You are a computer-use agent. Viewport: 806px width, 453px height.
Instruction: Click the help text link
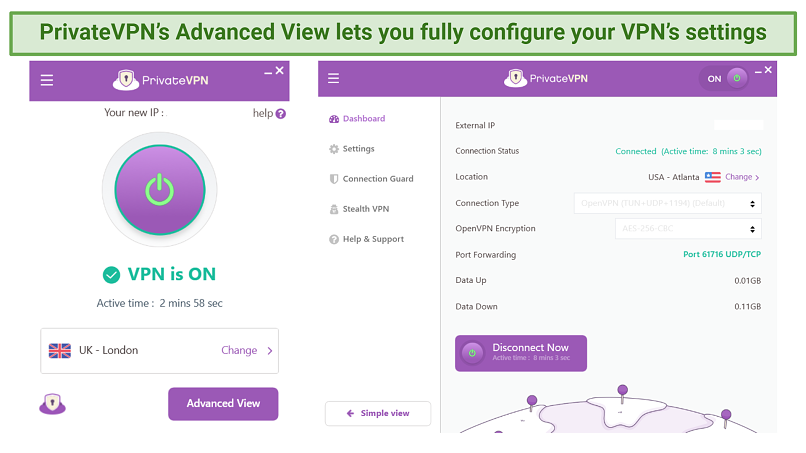263,113
